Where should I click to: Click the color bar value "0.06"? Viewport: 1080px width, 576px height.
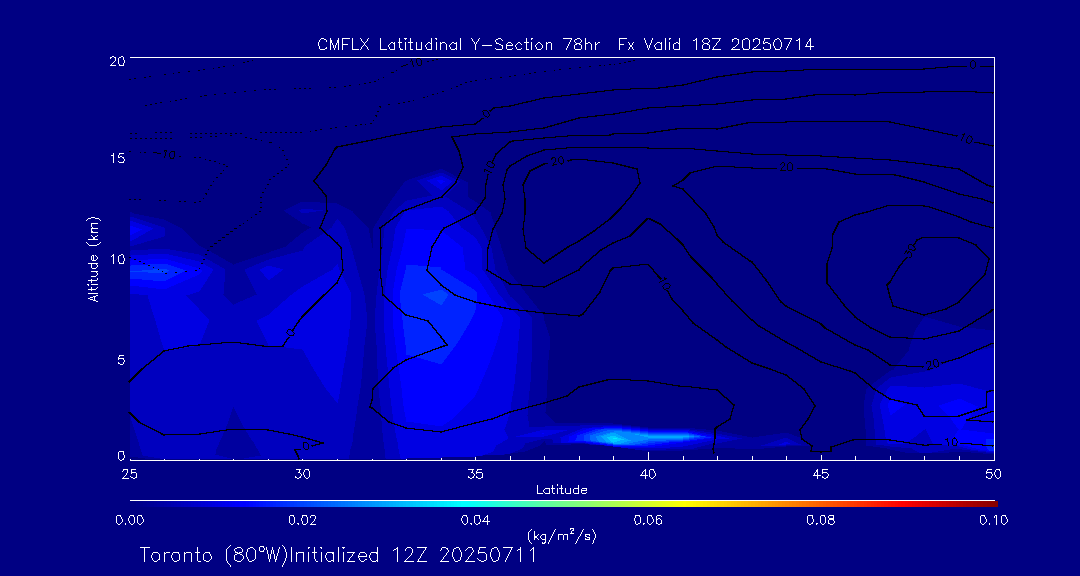click(648, 520)
